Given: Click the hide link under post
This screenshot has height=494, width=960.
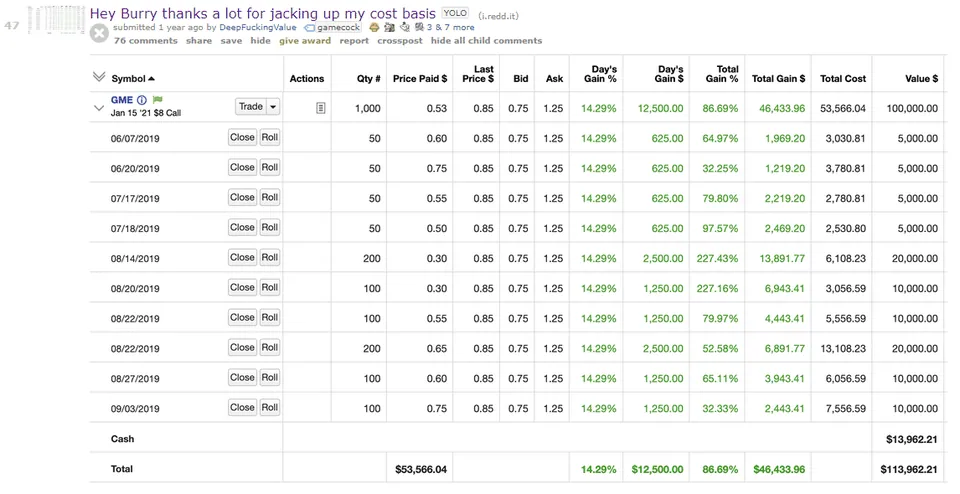Looking at the screenshot, I should pyautogui.click(x=260, y=41).
